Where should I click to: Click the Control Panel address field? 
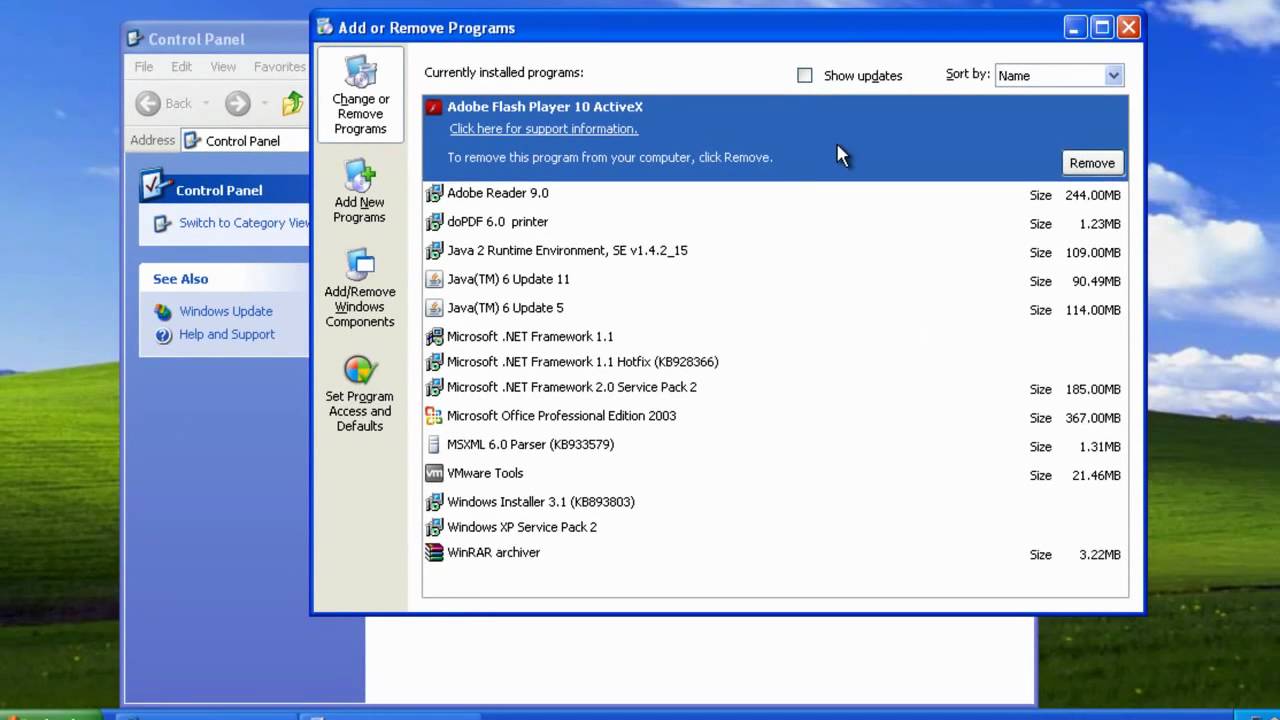pyautogui.click(x=245, y=141)
